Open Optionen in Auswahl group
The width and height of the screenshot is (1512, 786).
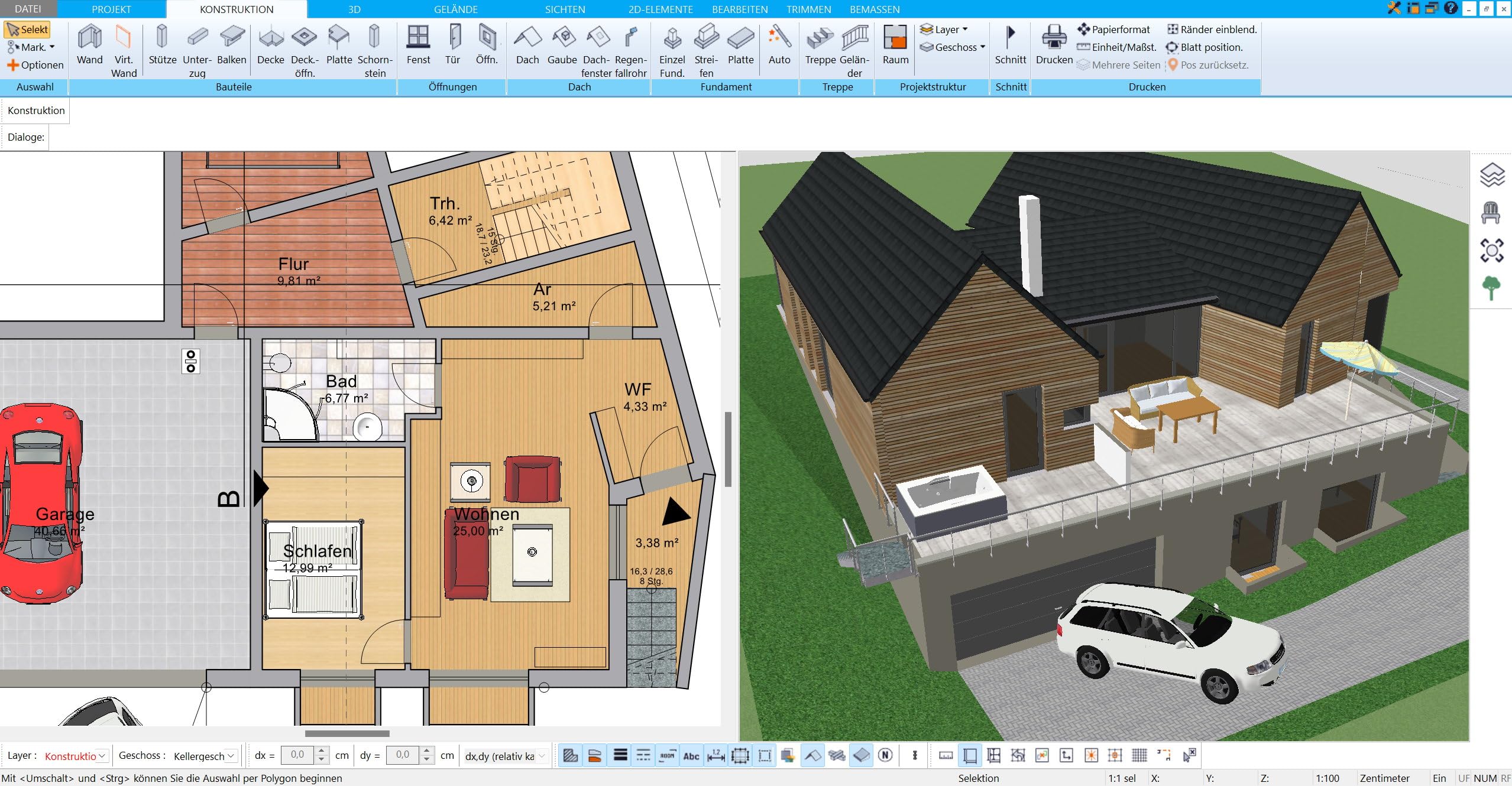tap(35, 65)
